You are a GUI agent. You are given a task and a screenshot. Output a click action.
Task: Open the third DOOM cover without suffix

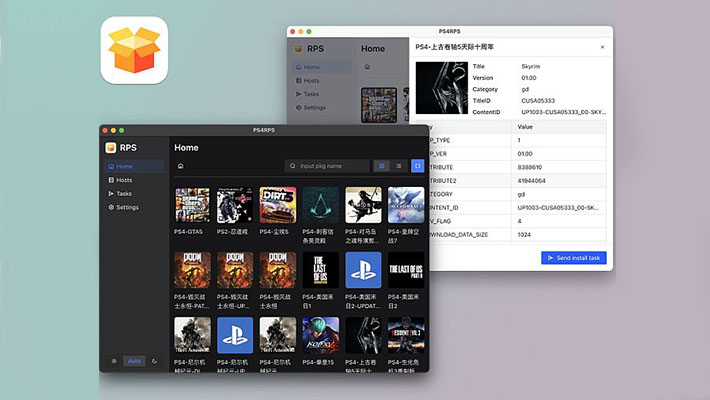click(278, 270)
